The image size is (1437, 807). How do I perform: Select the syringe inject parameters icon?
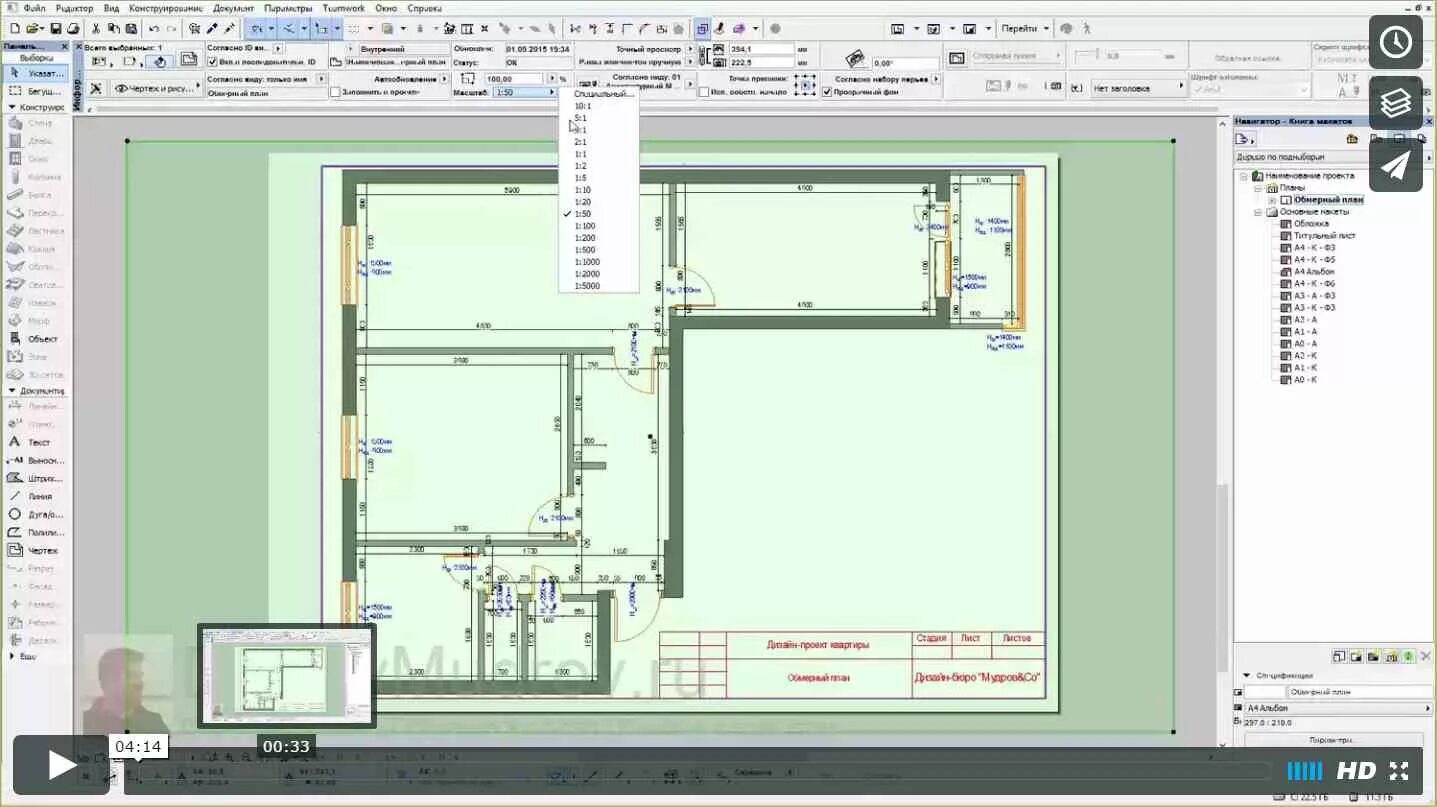pyautogui.click(x=230, y=28)
